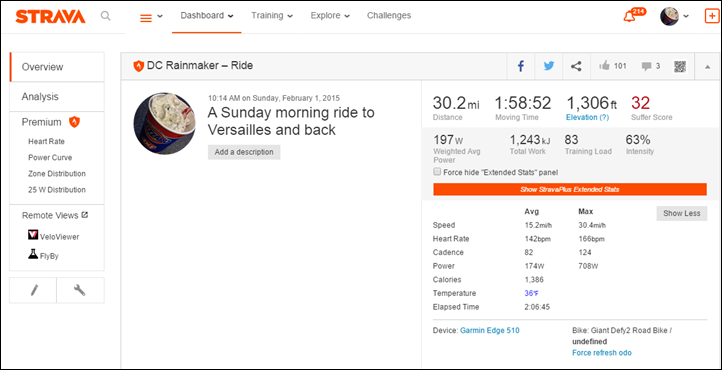Click the pencil edit icon
Screen dimensions: 722x370
tap(34, 290)
